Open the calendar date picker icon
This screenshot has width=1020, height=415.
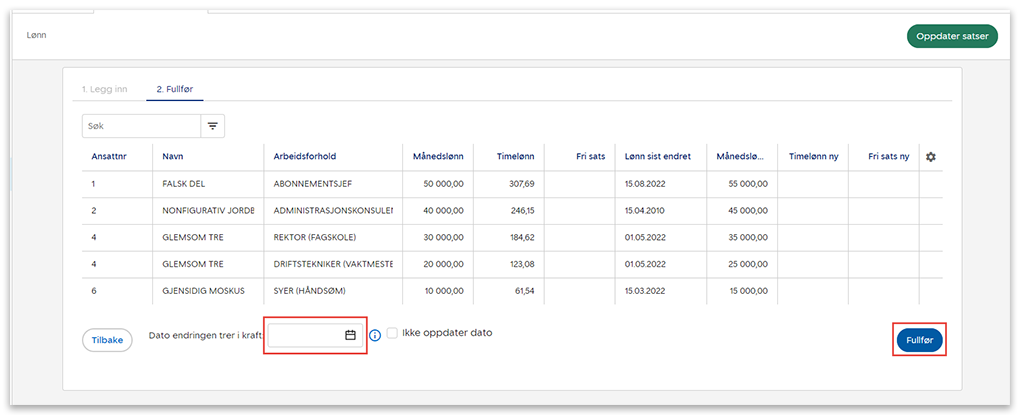point(350,335)
